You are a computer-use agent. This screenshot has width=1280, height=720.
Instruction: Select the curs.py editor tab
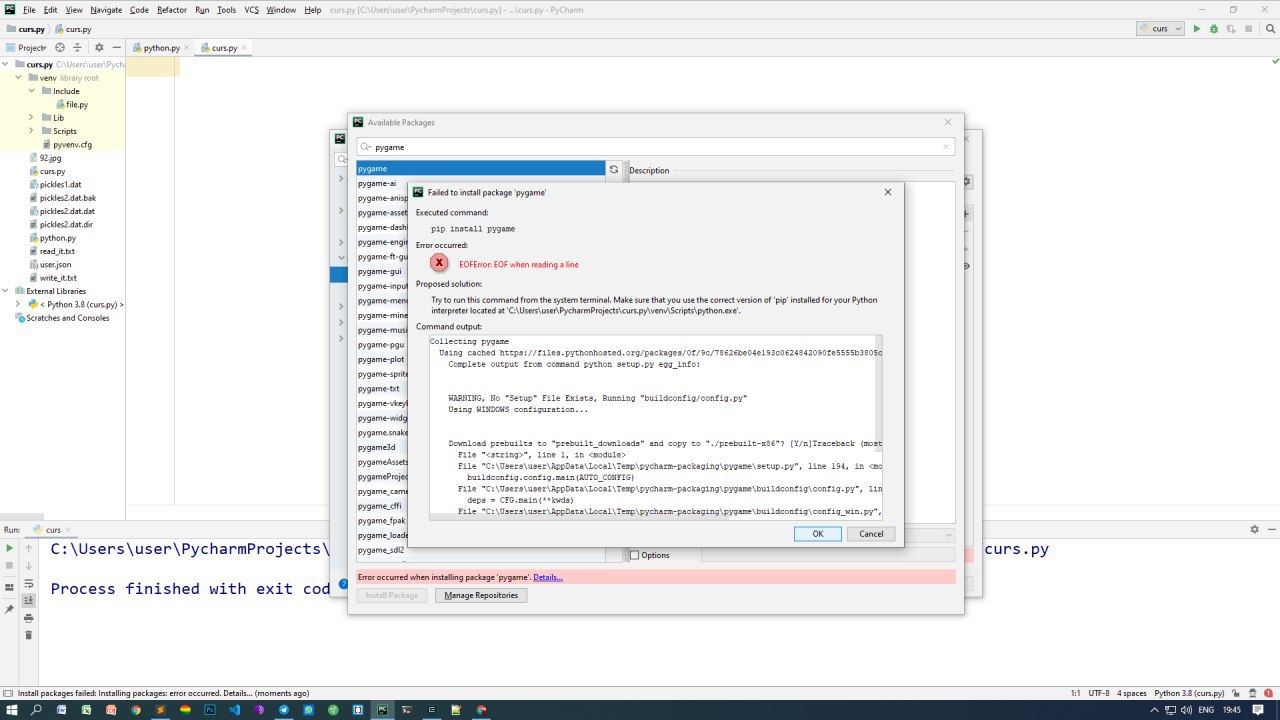tap(224, 47)
